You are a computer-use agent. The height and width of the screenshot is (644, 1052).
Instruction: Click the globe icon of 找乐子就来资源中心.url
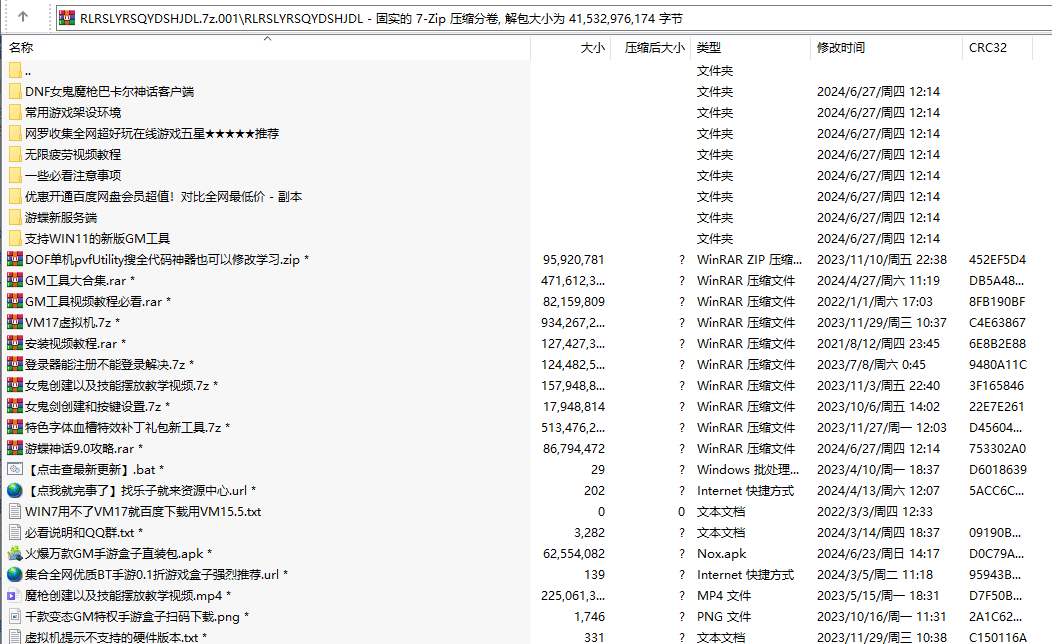point(14,490)
